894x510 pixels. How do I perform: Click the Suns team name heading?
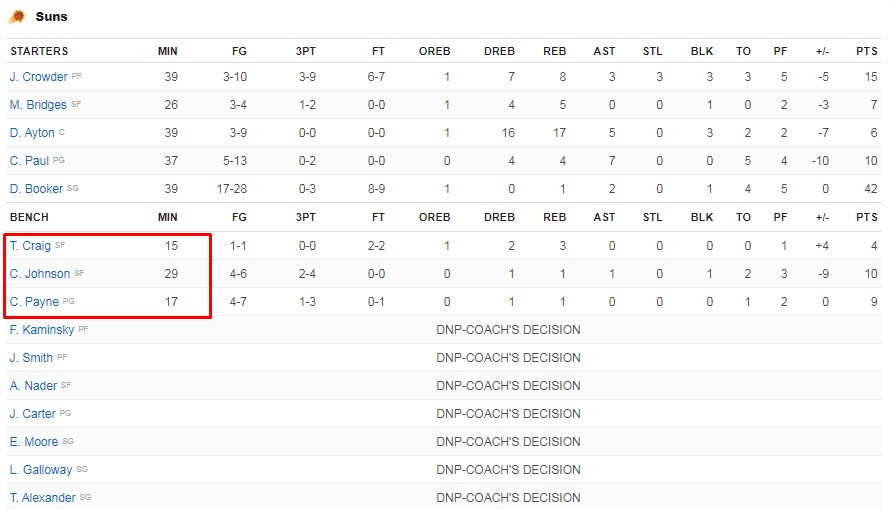coord(51,17)
